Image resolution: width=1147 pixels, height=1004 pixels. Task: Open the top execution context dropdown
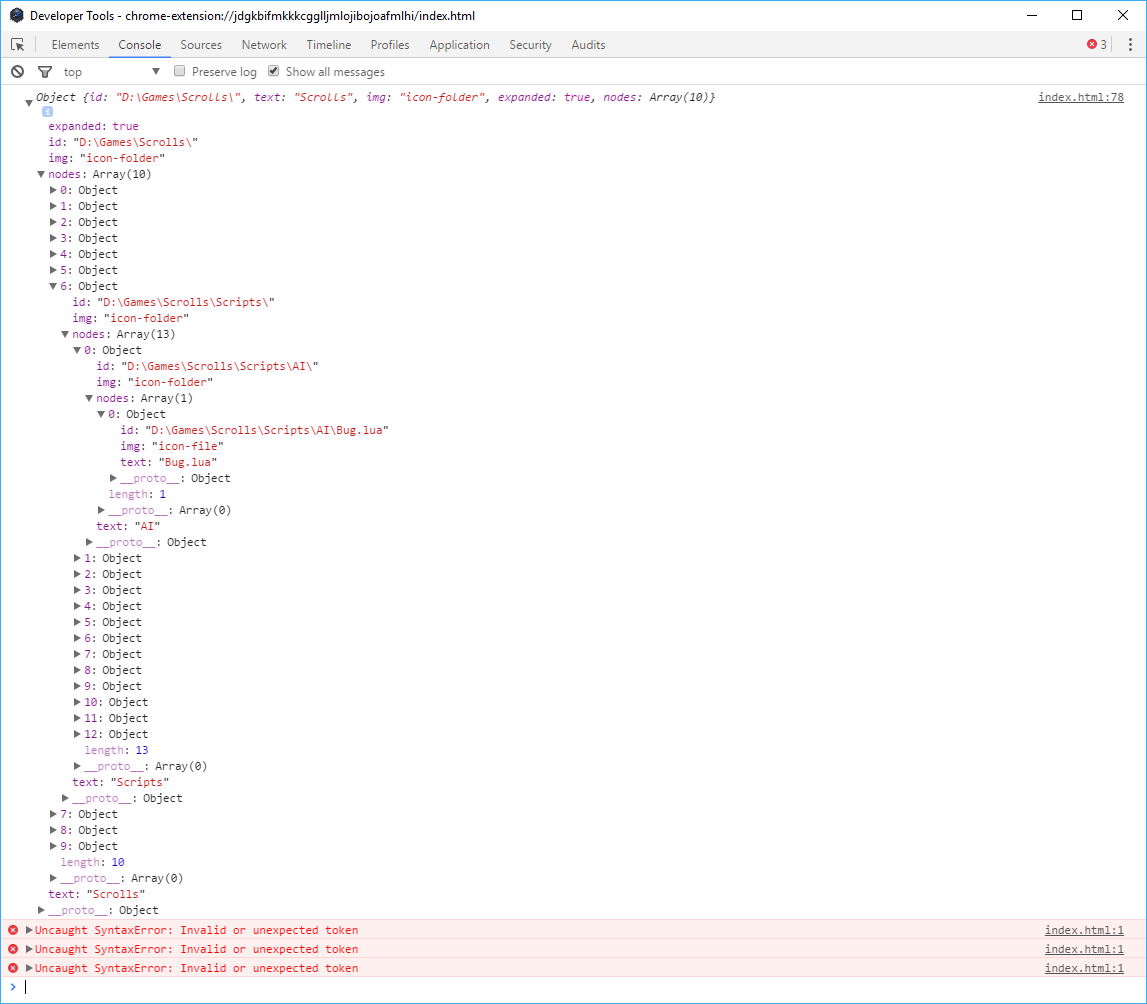point(112,72)
